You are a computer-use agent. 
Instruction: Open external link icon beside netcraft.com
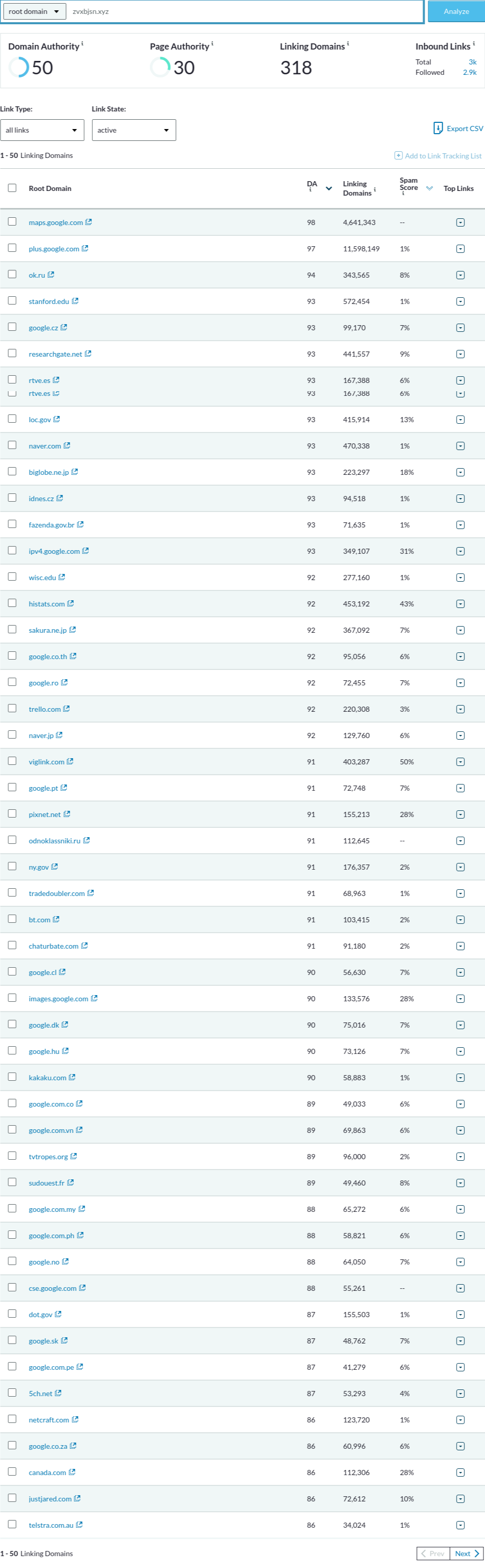click(75, 1420)
